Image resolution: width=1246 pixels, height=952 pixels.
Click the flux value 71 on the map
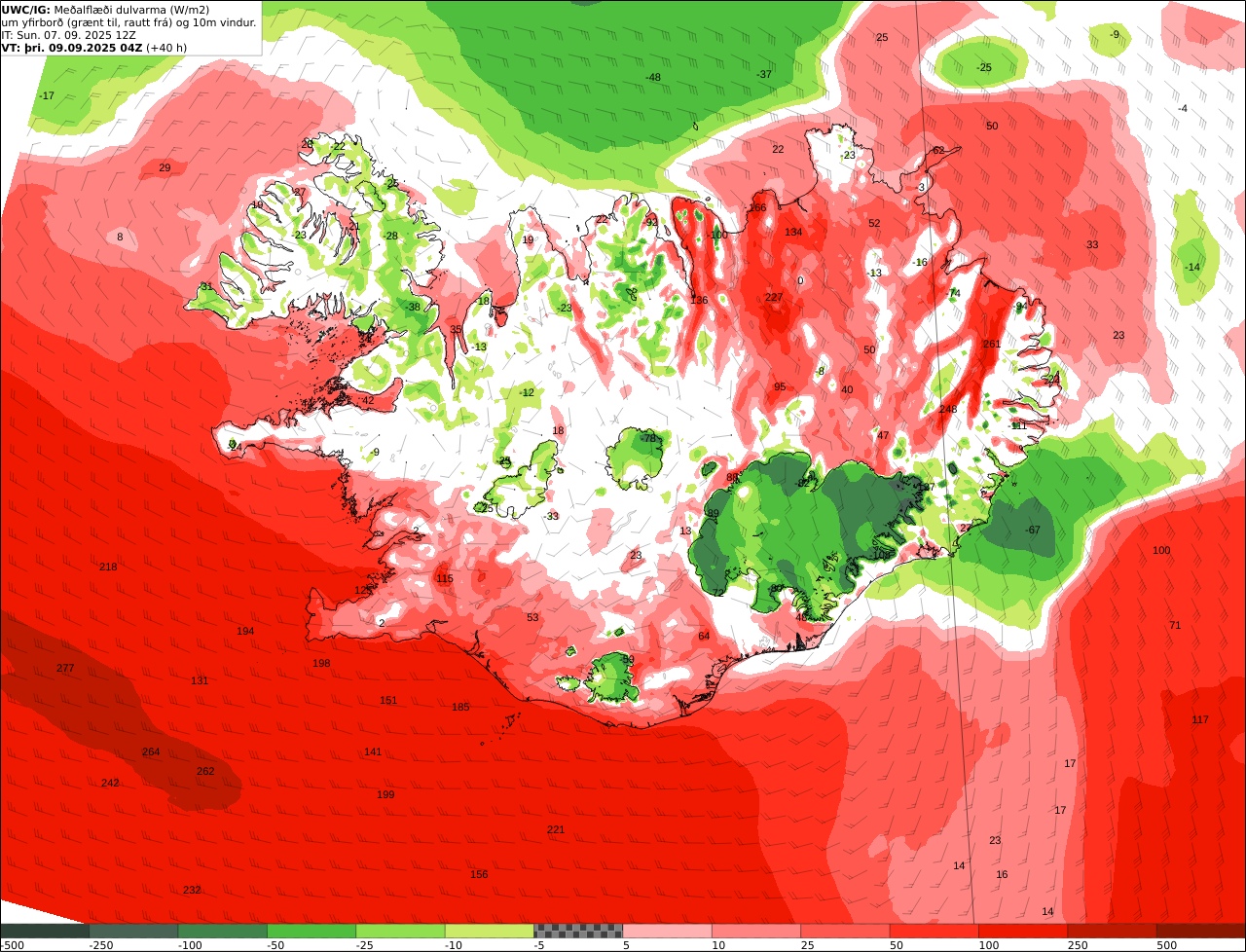pos(1175,626)
